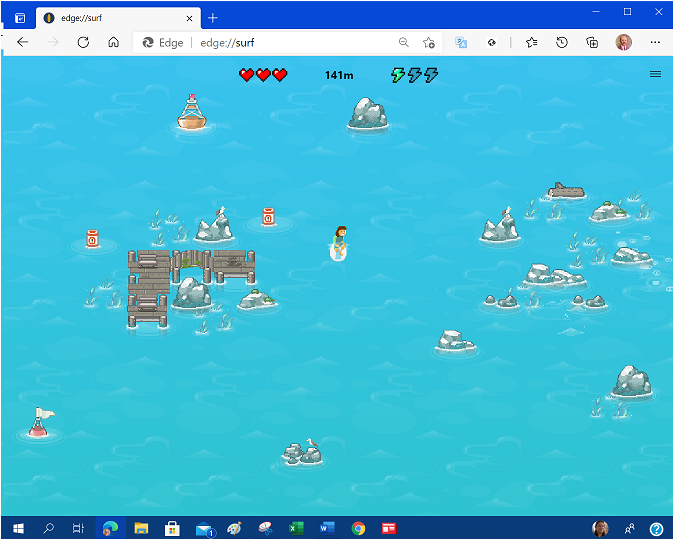
Task: Click the user photo in system tray
Action: tap(600, 528)
